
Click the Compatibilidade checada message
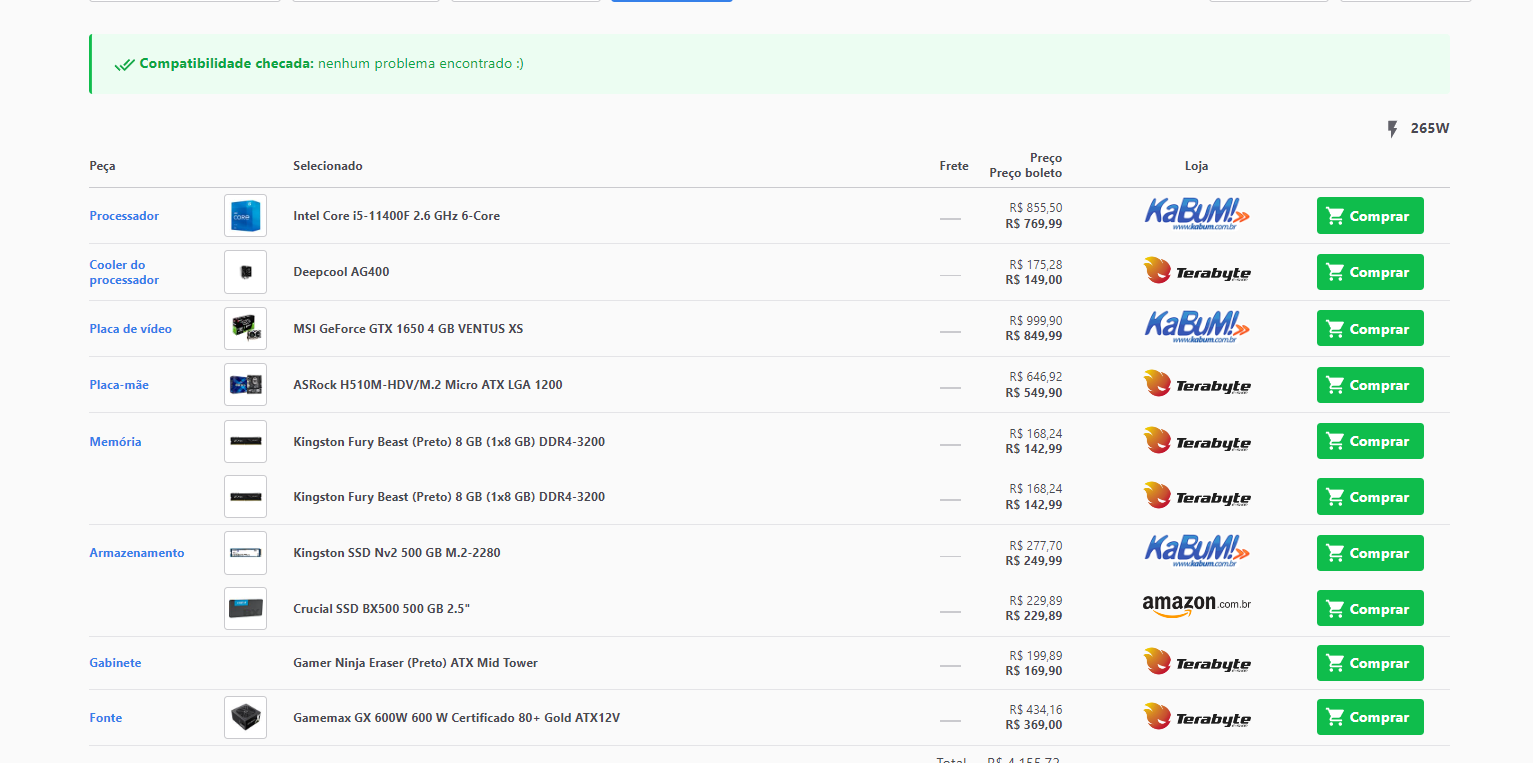coord(331,64)
